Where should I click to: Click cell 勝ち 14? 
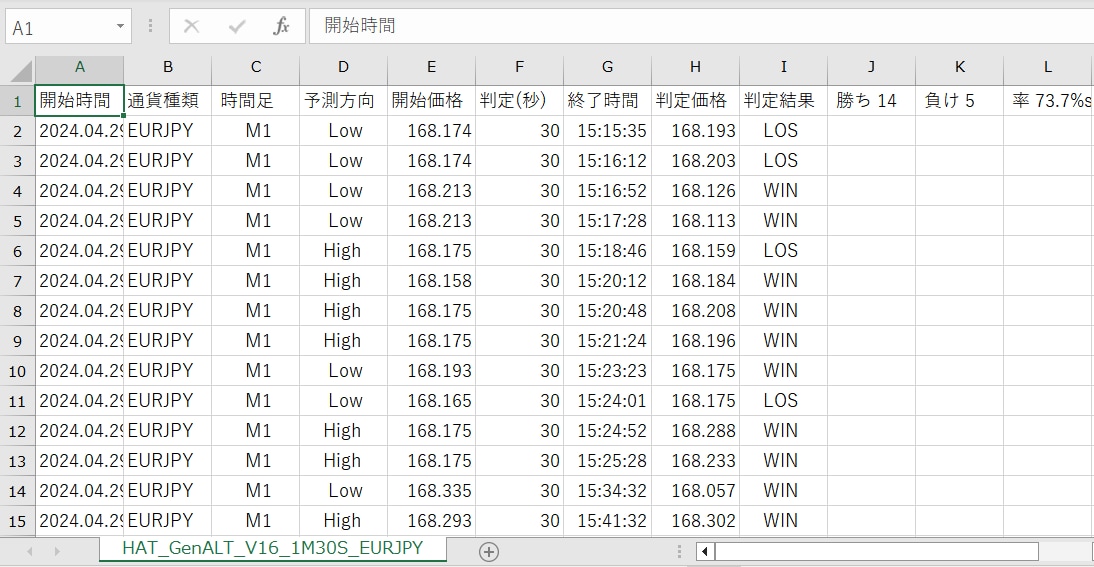871,100
